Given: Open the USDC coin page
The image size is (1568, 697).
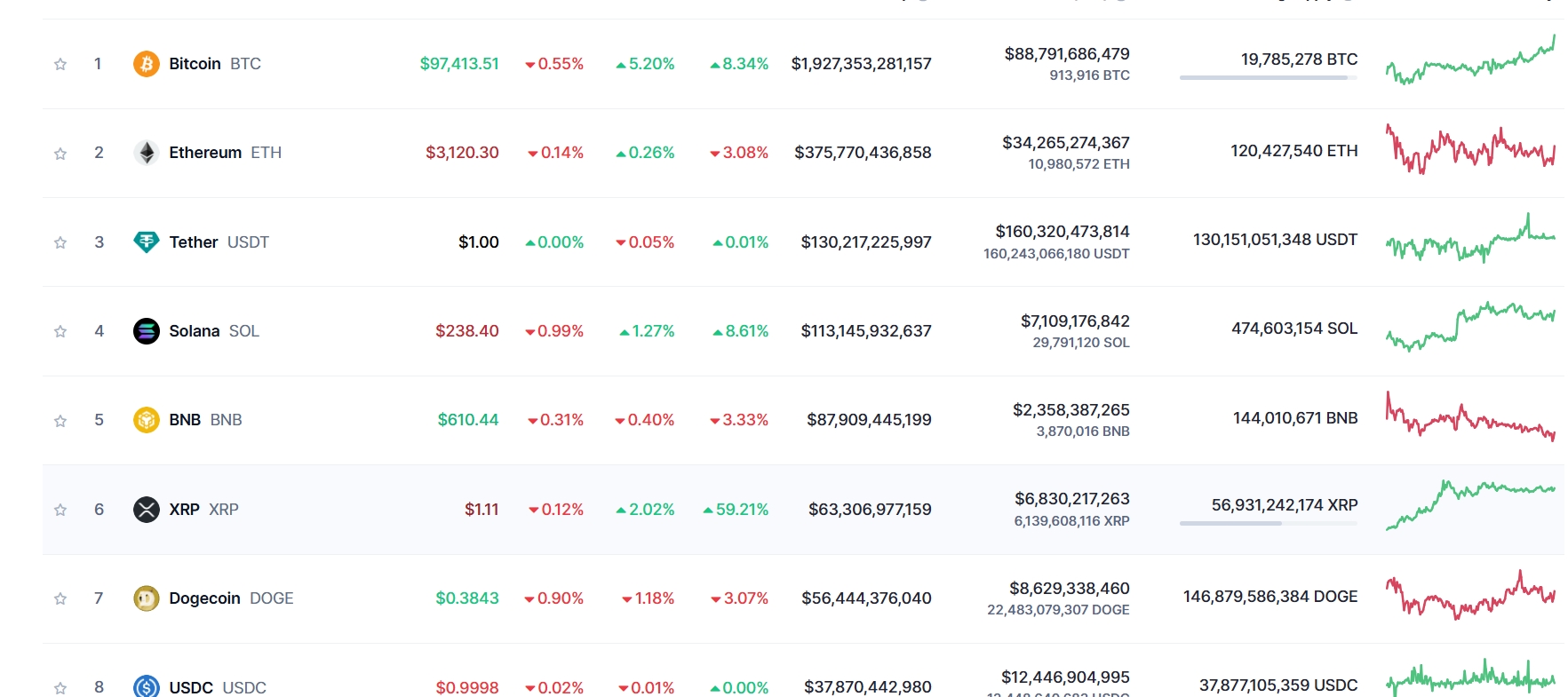Looking at the screenshot, I should [x=218, y=687].
